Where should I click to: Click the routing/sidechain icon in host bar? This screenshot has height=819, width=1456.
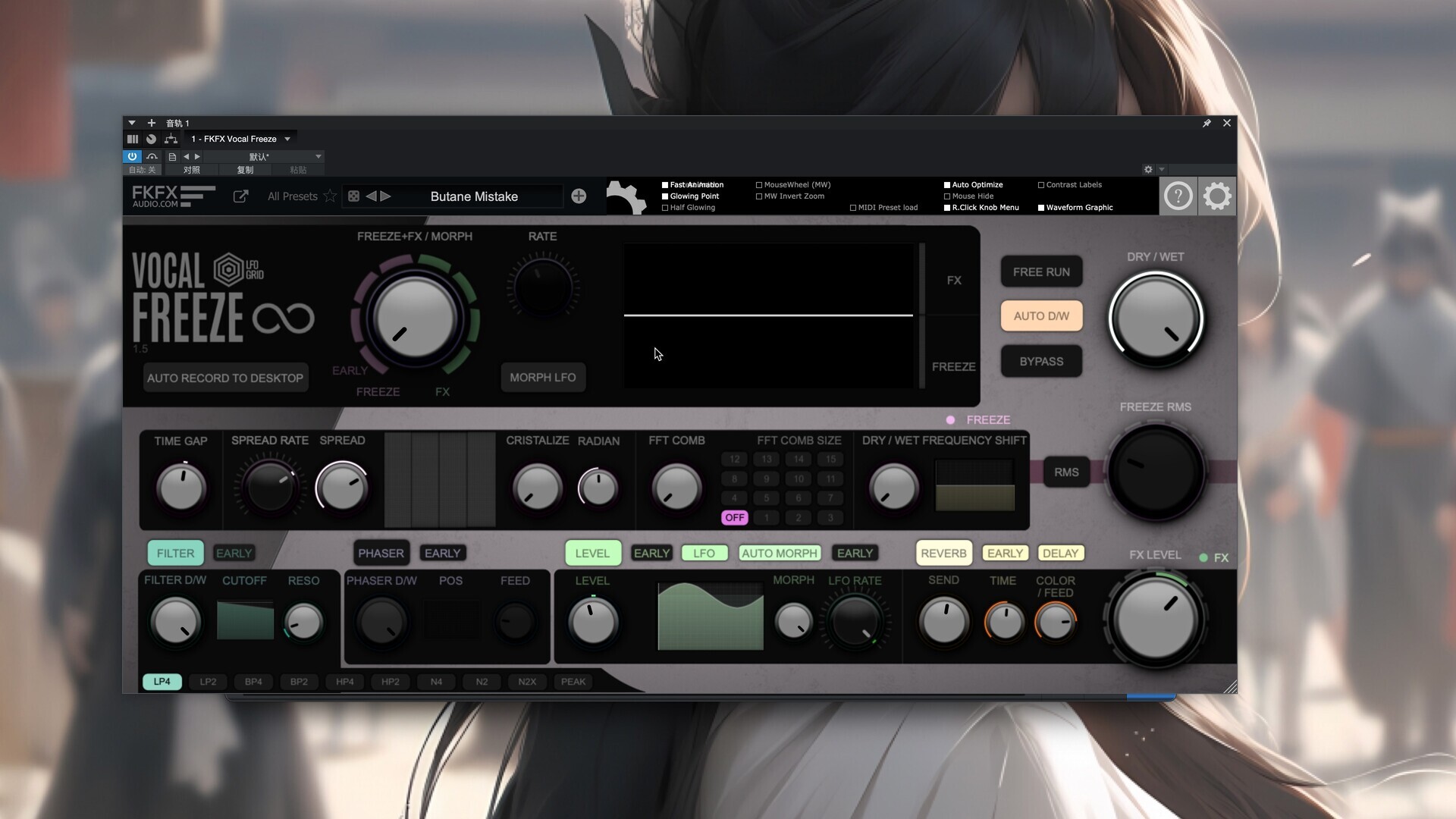pyautogui.click(x=171, y=139)
